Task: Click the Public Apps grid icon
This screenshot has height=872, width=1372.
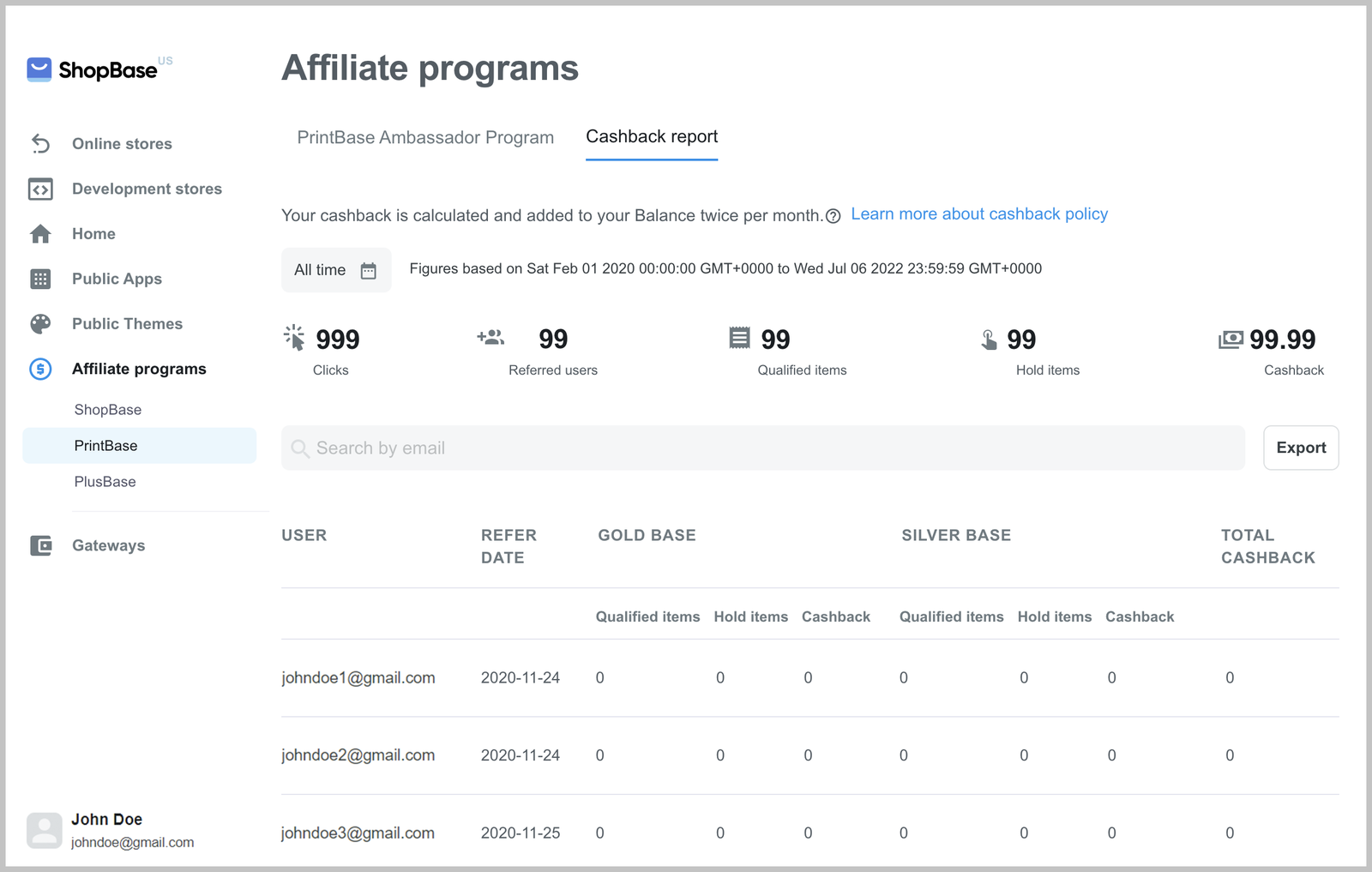Action: [x=40, y=279]
